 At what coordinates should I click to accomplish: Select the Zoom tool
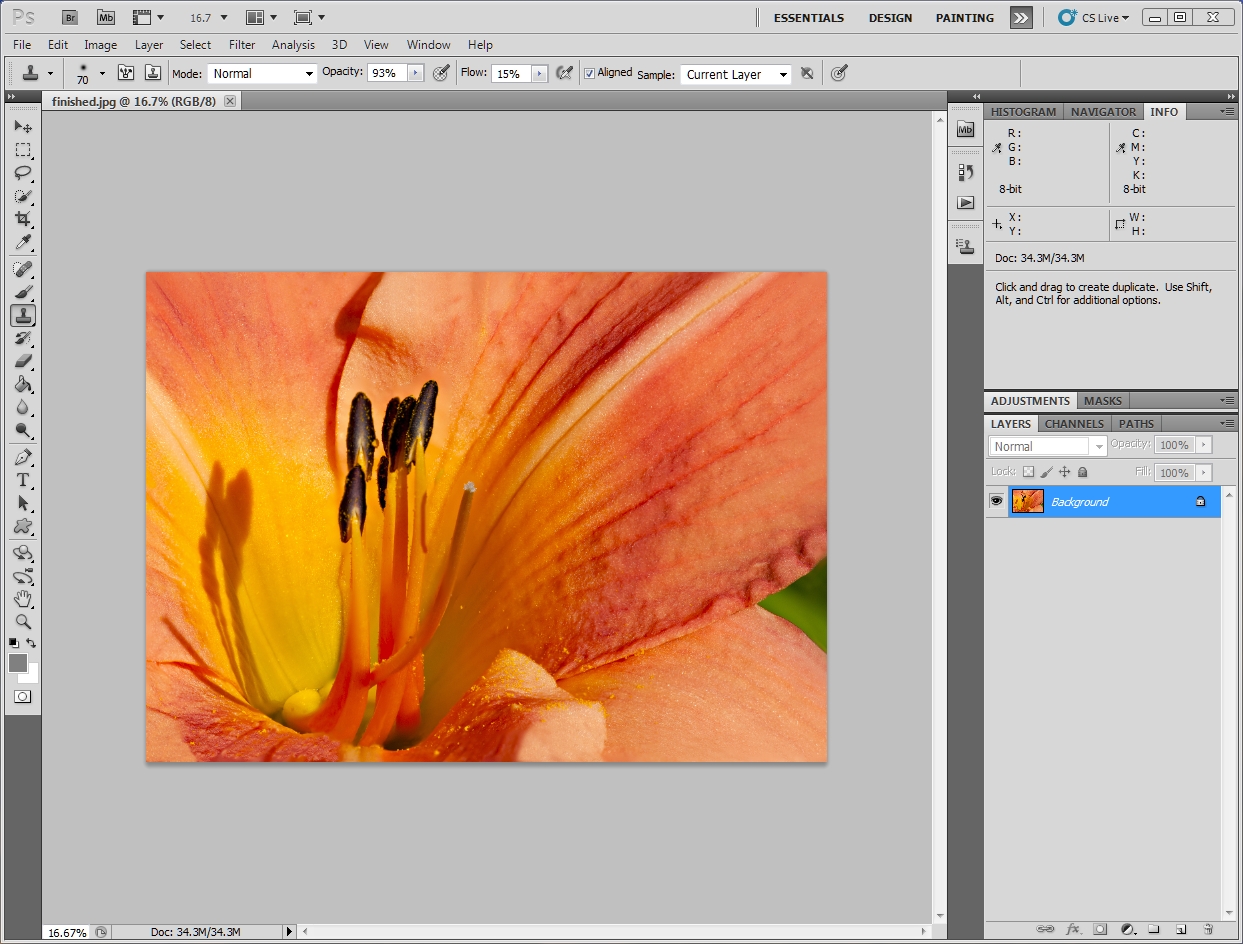tap(23, 622)
